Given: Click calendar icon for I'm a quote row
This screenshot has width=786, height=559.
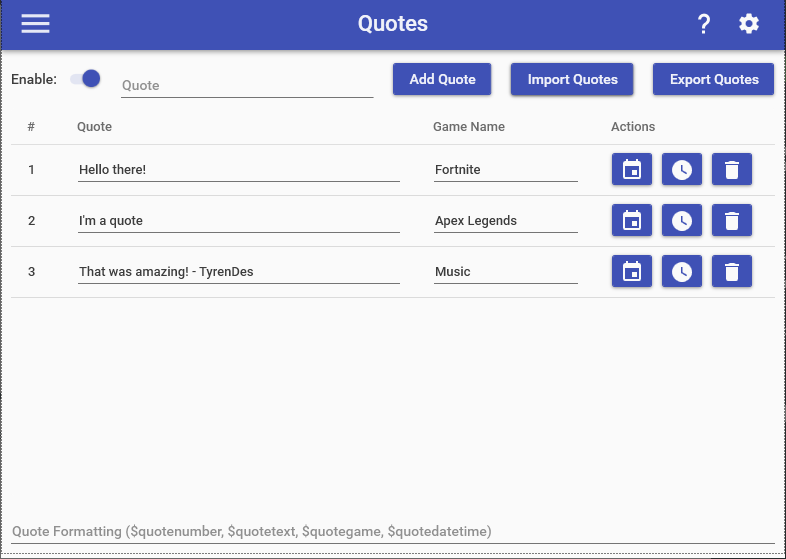Looking at the screenshot, I should point(631,220).
